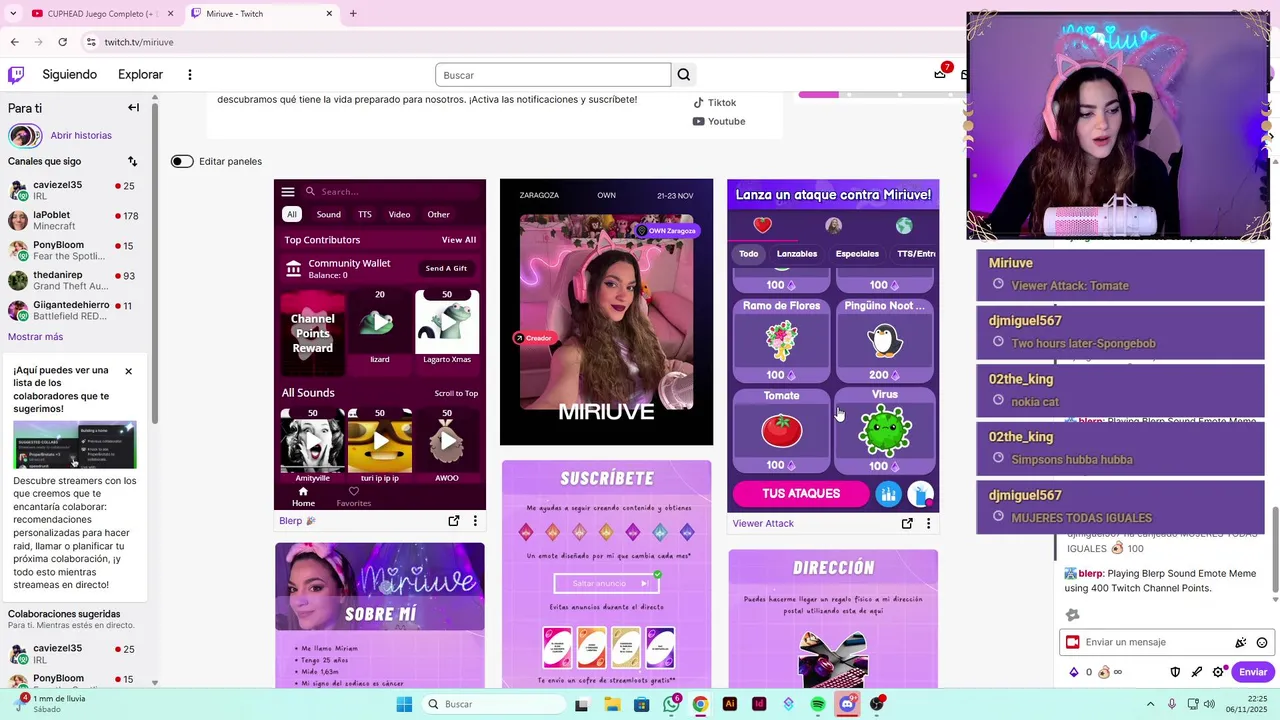Screen dimensions: 1280x720
Task: Open Siguiendo in top navigation
Action: coord(70,74)
